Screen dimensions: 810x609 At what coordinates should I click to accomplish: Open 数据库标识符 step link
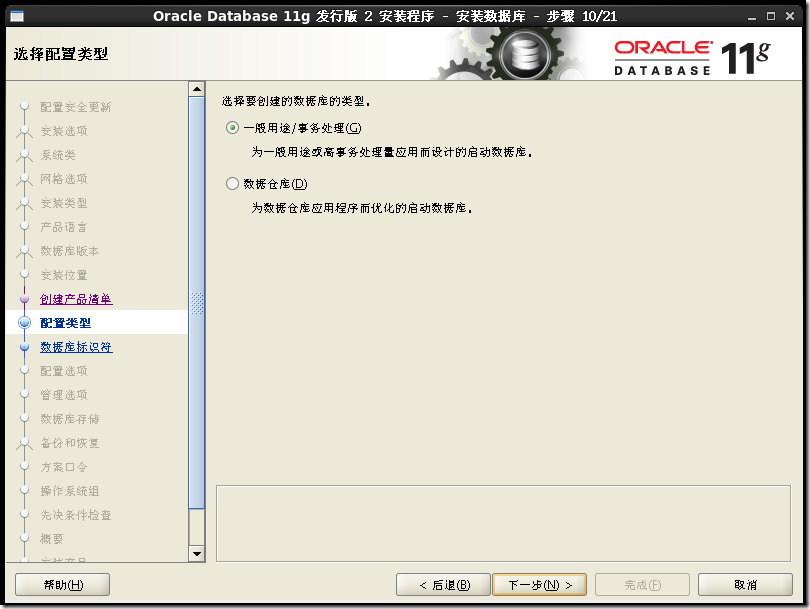coord(76,347)
